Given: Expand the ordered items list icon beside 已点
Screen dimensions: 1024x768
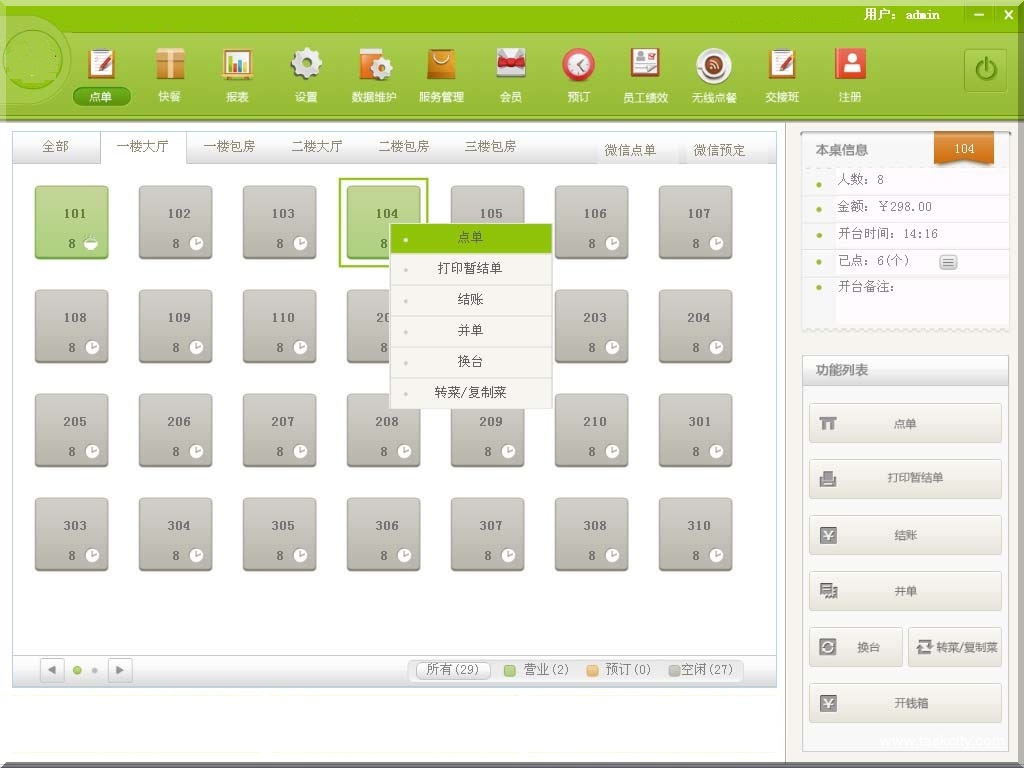Looking at the screenshot, I should tap(948, 262).
